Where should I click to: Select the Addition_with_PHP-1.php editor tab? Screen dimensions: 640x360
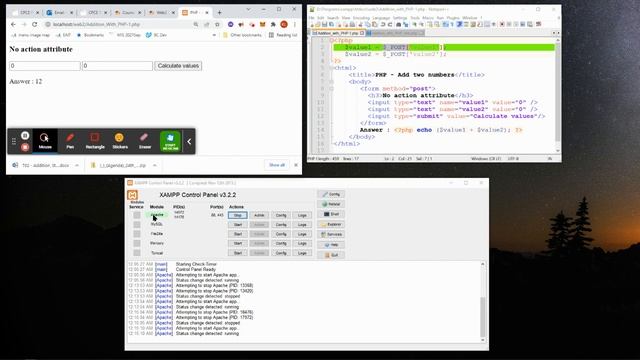[x=338, y=33]
